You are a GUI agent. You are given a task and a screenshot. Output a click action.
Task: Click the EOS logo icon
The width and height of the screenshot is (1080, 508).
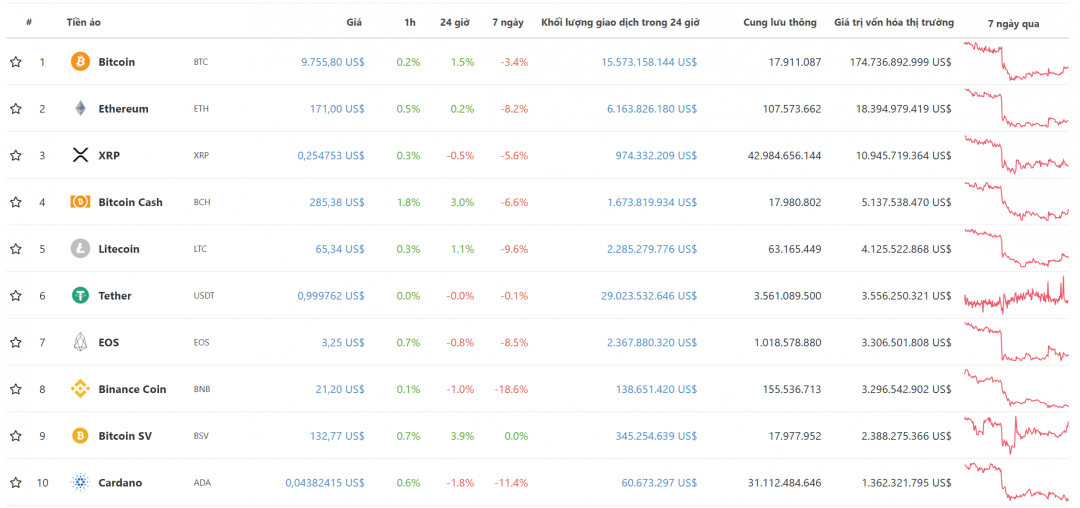click(81, 342)
